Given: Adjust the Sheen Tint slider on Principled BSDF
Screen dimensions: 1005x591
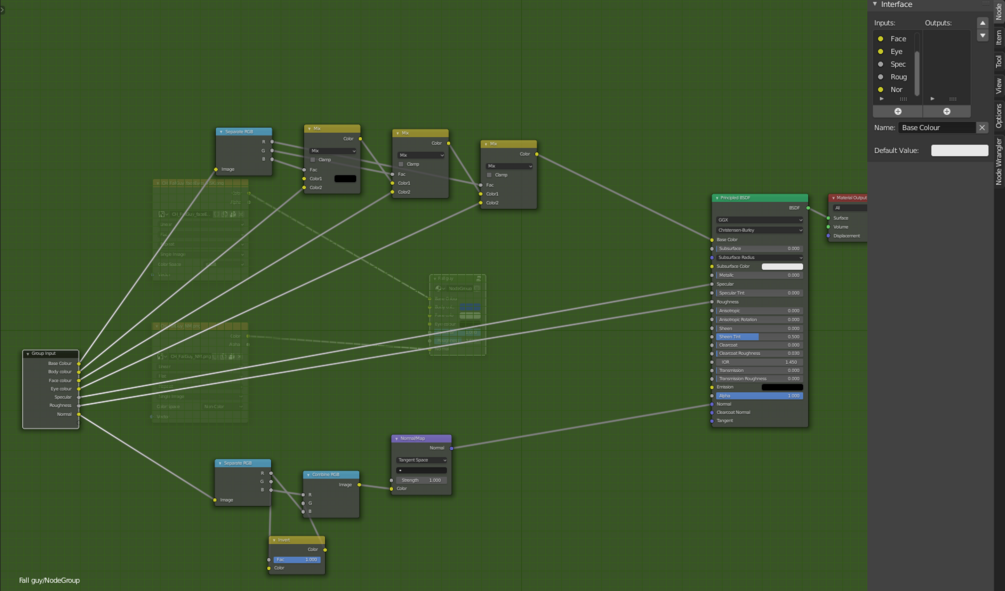Looking at the screenshot, I should pos(760,337).
